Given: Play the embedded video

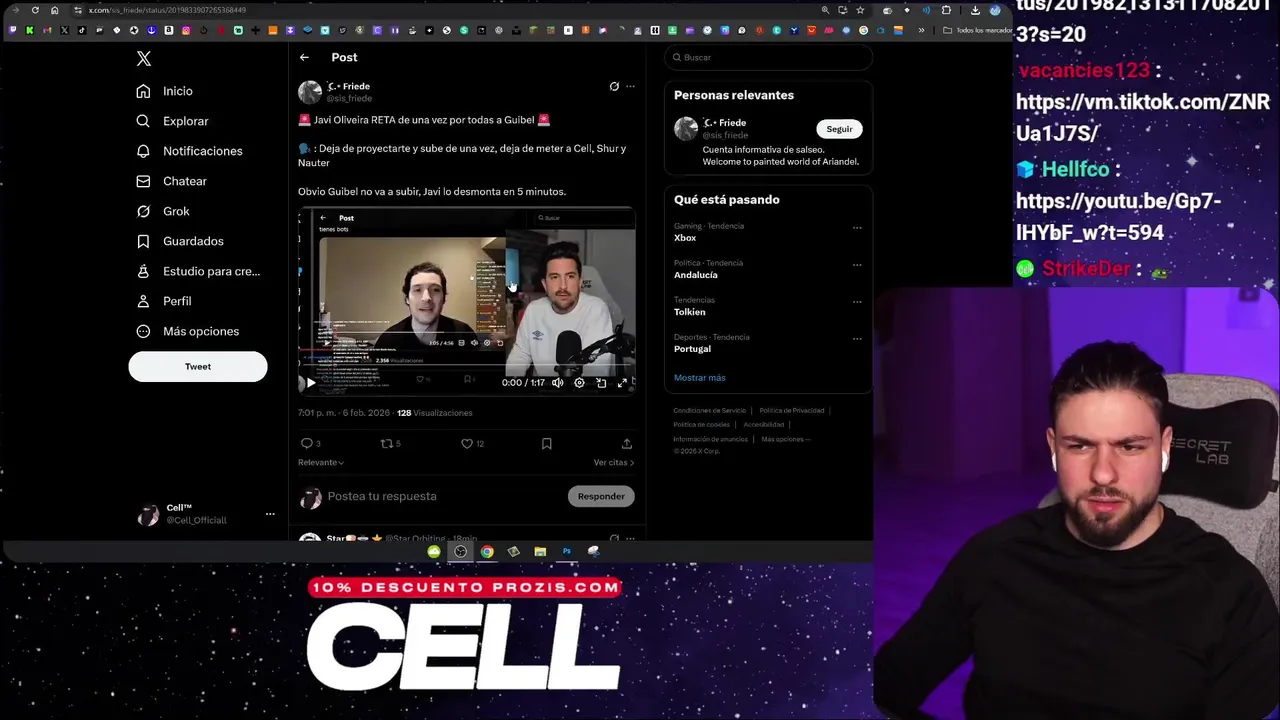Looking at the screenshot, I should point(310,382).
